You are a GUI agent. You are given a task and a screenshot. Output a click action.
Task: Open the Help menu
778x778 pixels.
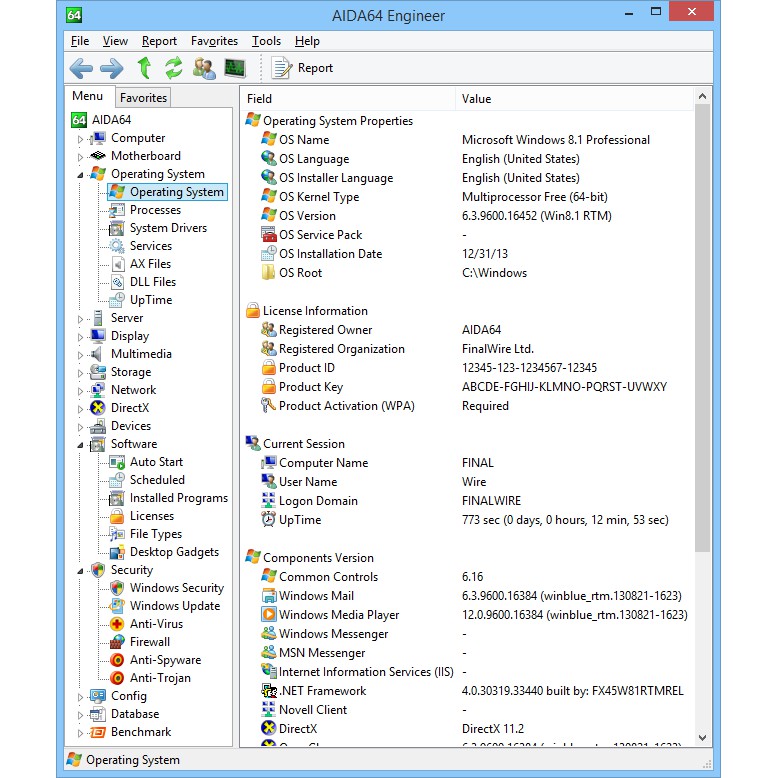pyautogui.click(x=307, y=41)
